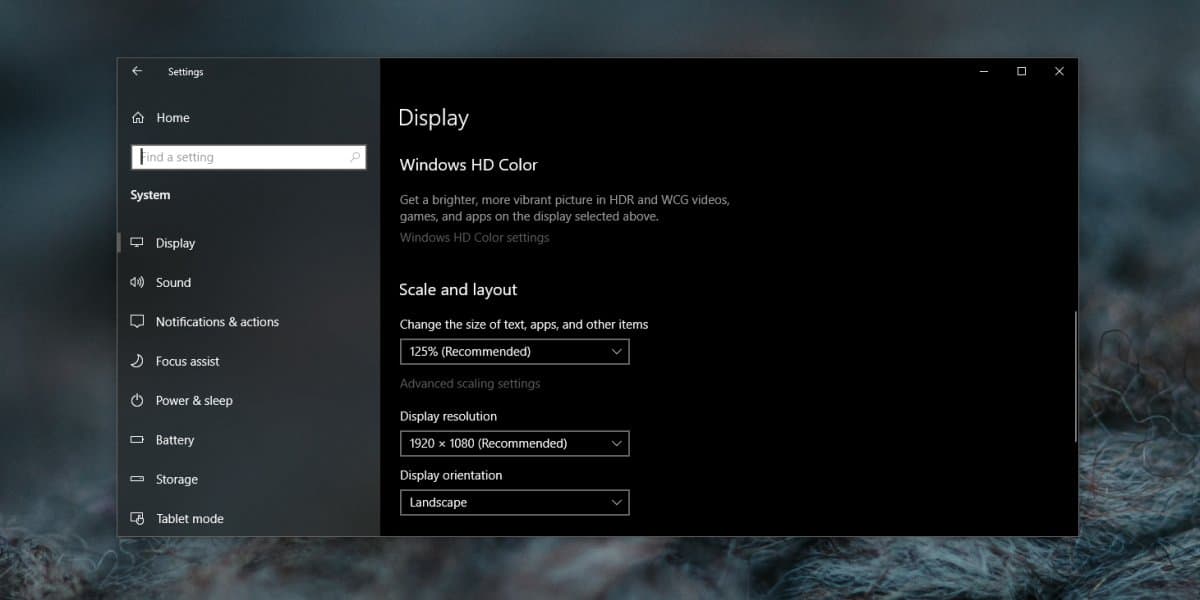This screenshot has width=1200, height=600.
Task: Expand the Landscape display orientation dropdown
Action: tap(514, 502)
